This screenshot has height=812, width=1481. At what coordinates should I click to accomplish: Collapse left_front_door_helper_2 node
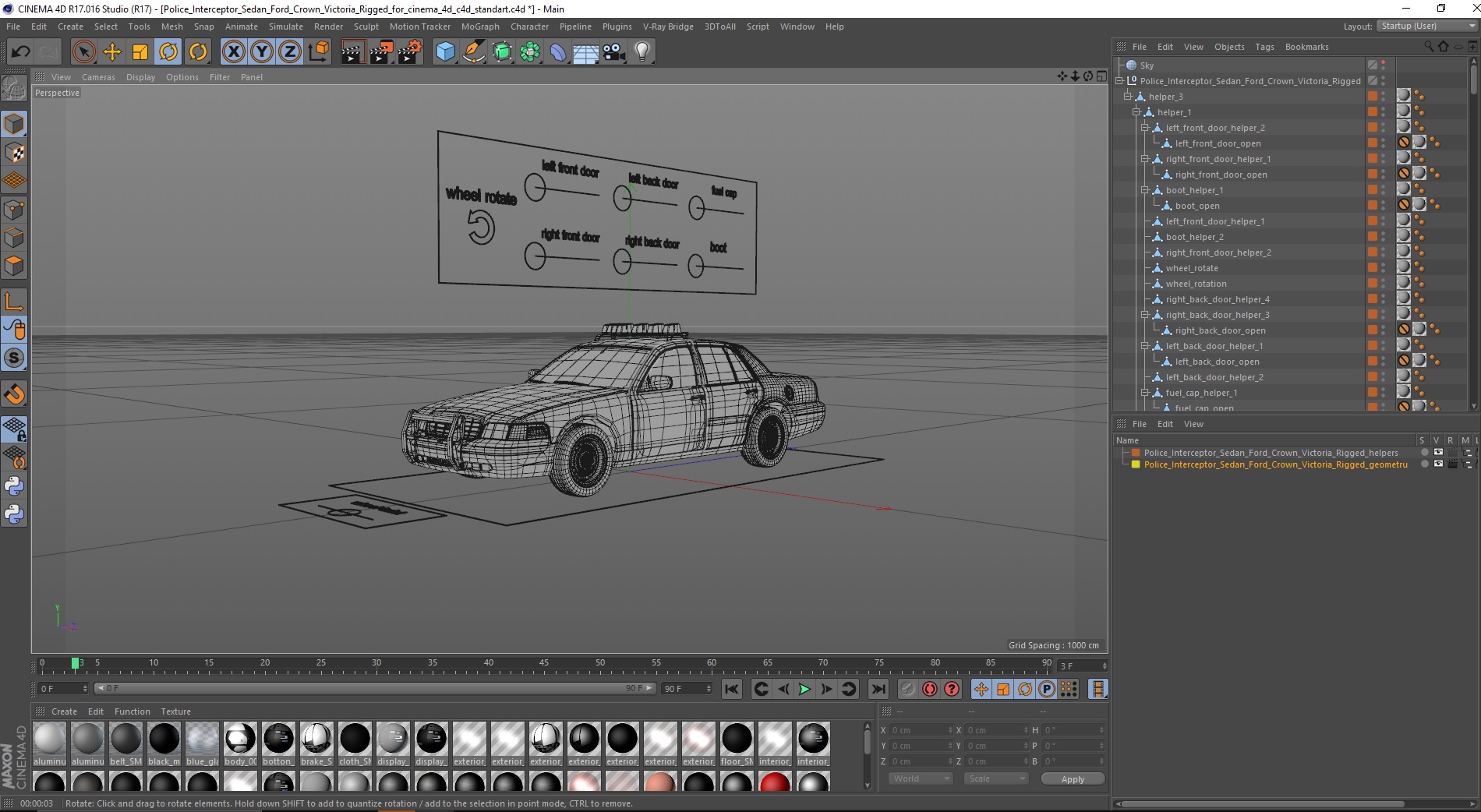coord(1144,128)
